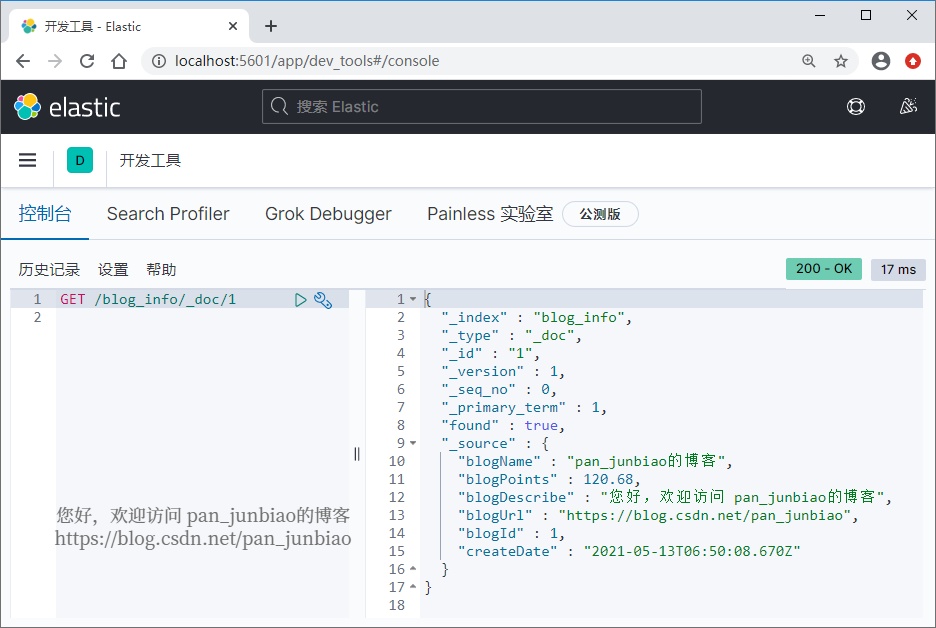936x628 pixels.
Task: Run the GET request with play icon
Action: (x=300, y=300)
